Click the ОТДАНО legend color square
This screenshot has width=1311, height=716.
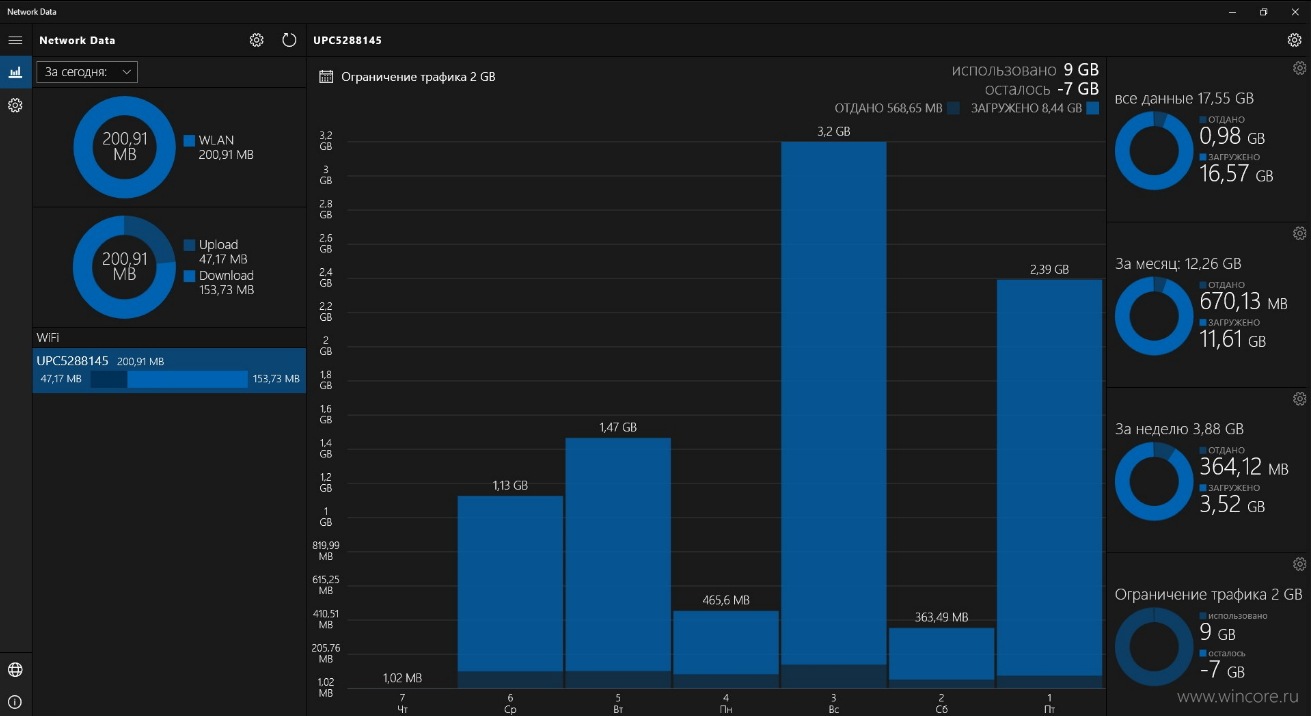tap(954, 108)
